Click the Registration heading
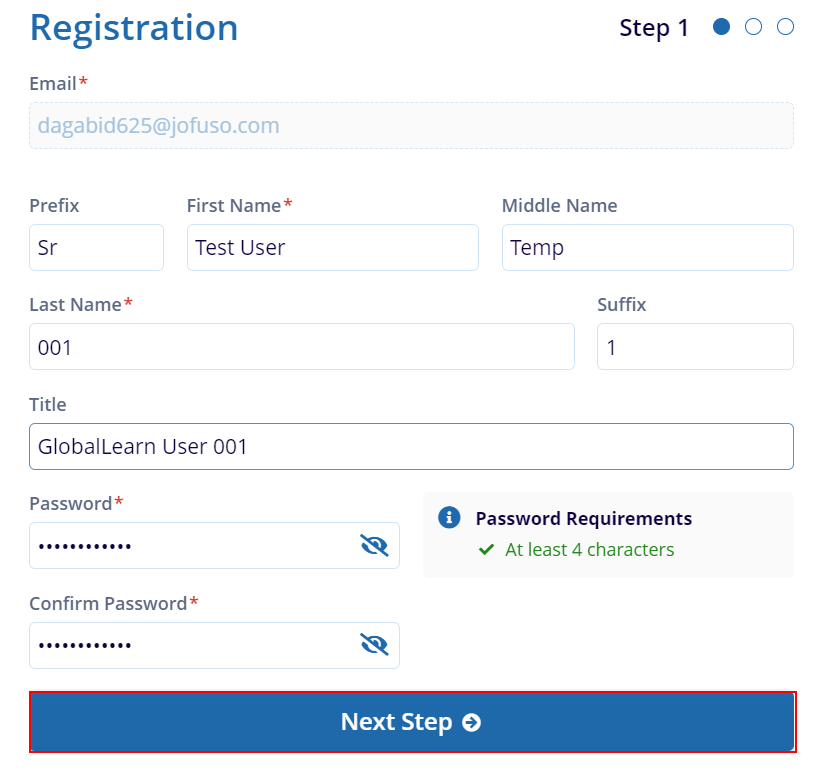The width and height of the screenshot is (830, 770). [x=134, y=28]
